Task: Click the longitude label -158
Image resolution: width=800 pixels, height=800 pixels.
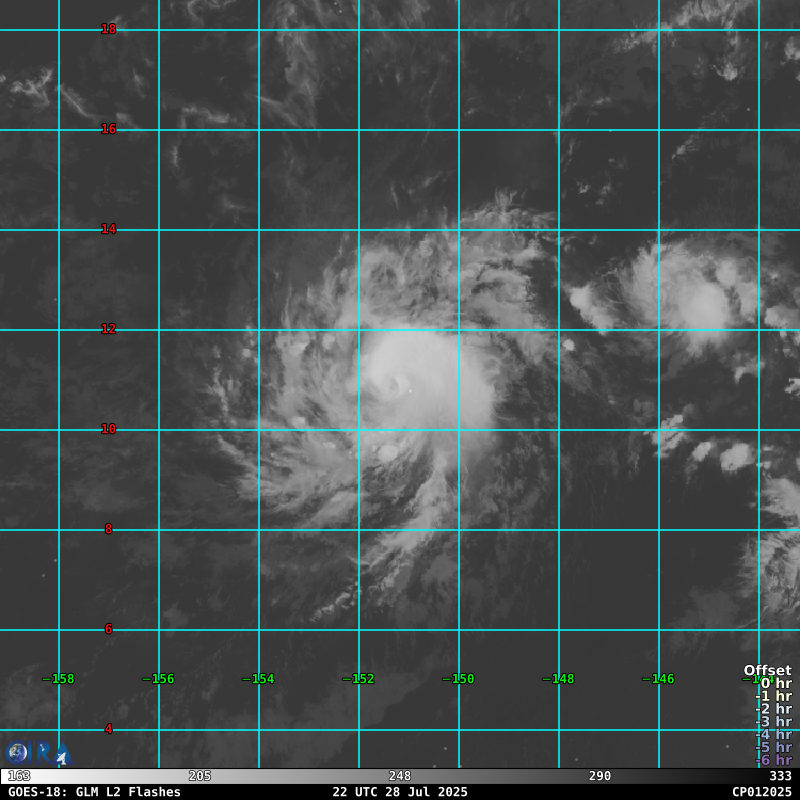Action: point(58,679)
